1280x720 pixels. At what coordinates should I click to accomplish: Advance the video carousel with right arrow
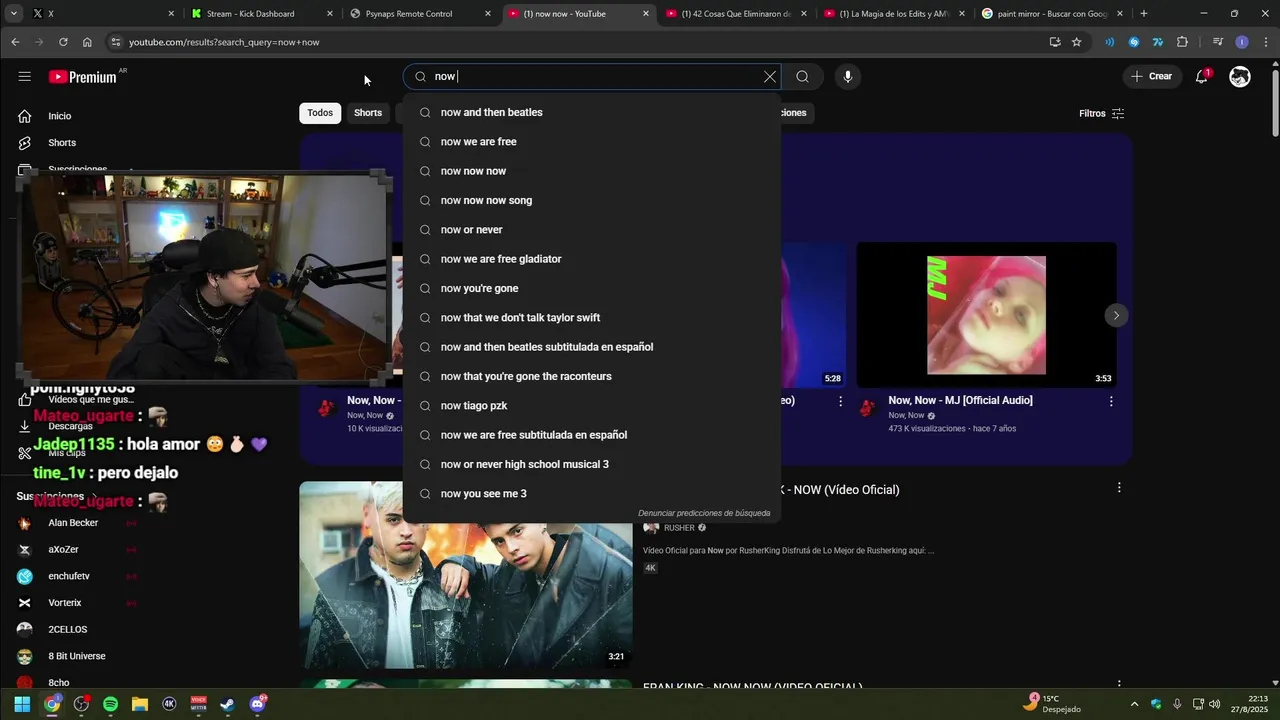[x=1116, y=315]
